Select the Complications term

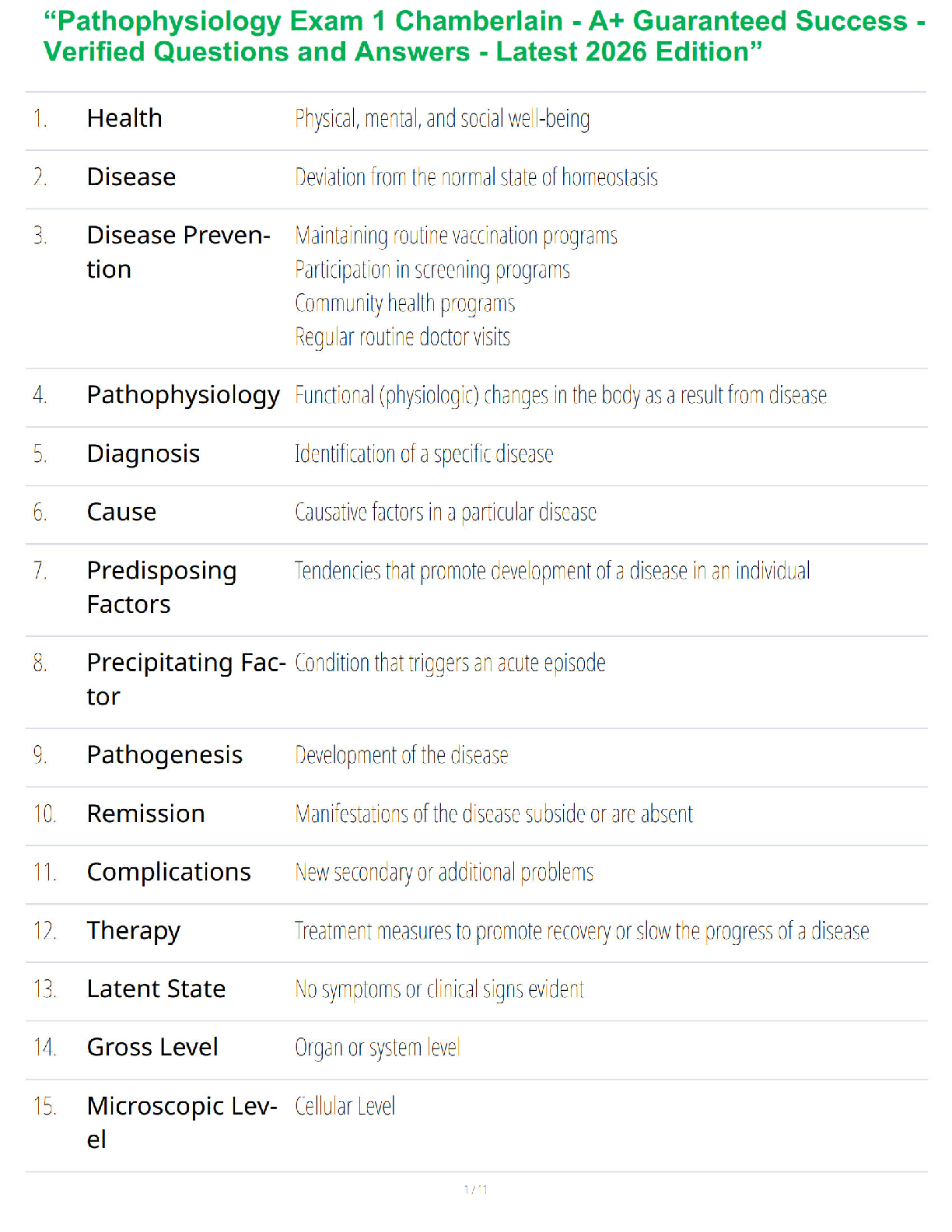click(x=169, y=873)
